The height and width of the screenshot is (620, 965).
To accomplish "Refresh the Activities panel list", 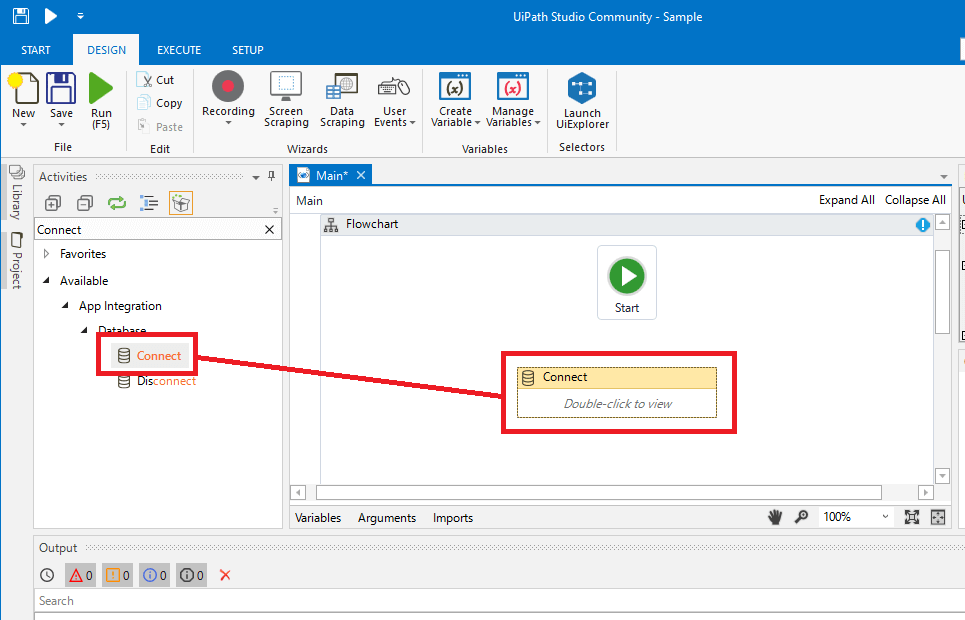I will pyautogui.click(x=117, y=203).
